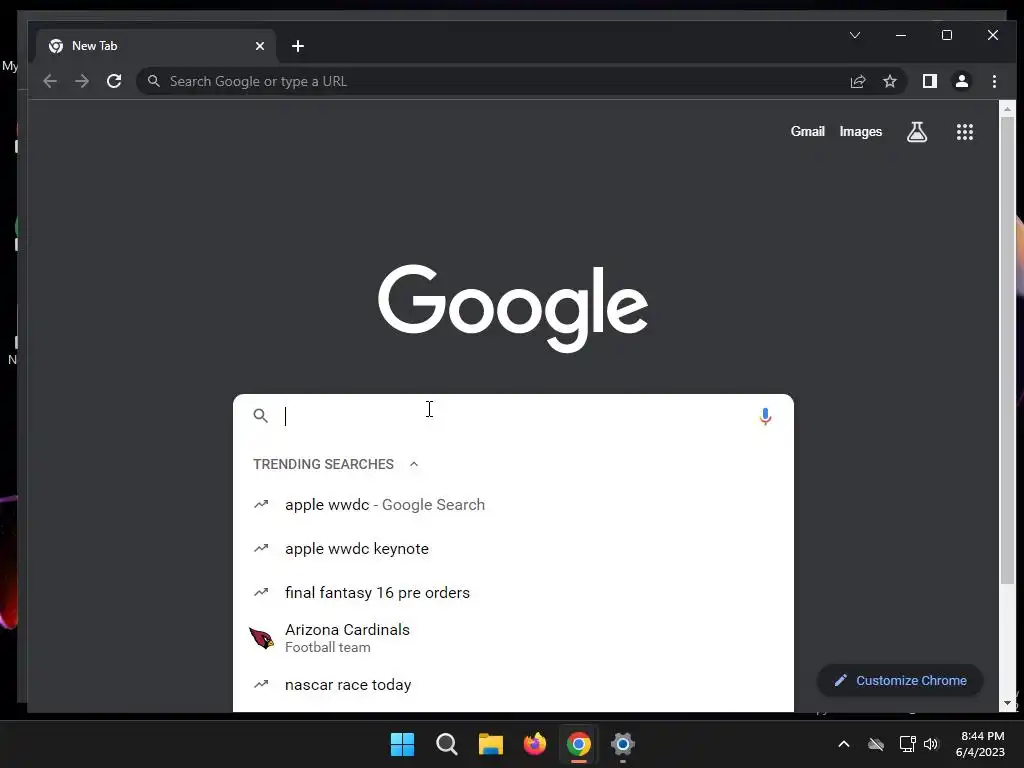Launch Firefox from the taskbar
This screenshot has width=1024, height=768.
(x=535, y=744)
